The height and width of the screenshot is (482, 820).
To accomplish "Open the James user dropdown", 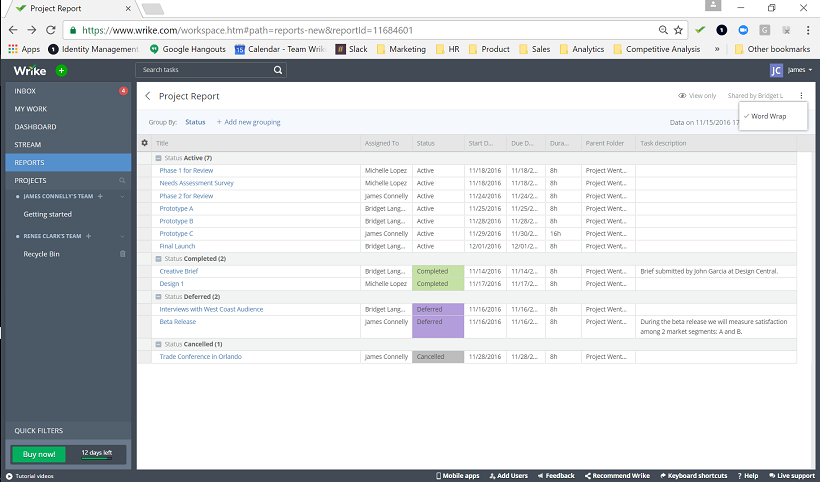I will coord(800,70).
